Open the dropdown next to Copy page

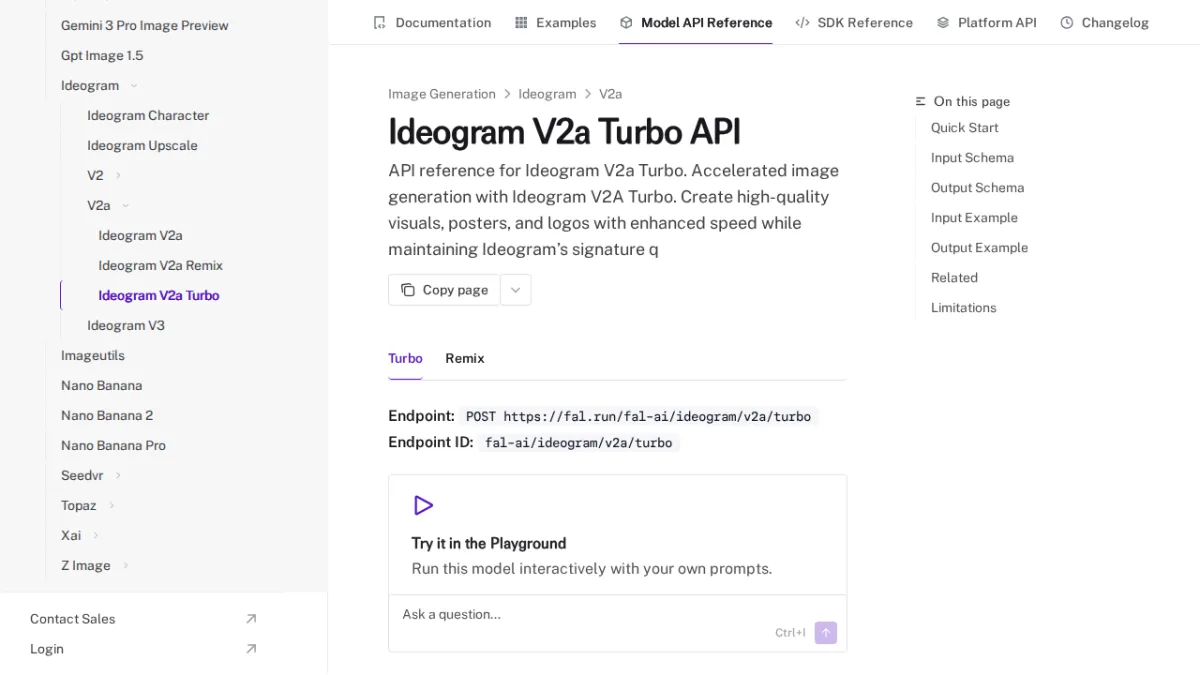tap(516, 290)
